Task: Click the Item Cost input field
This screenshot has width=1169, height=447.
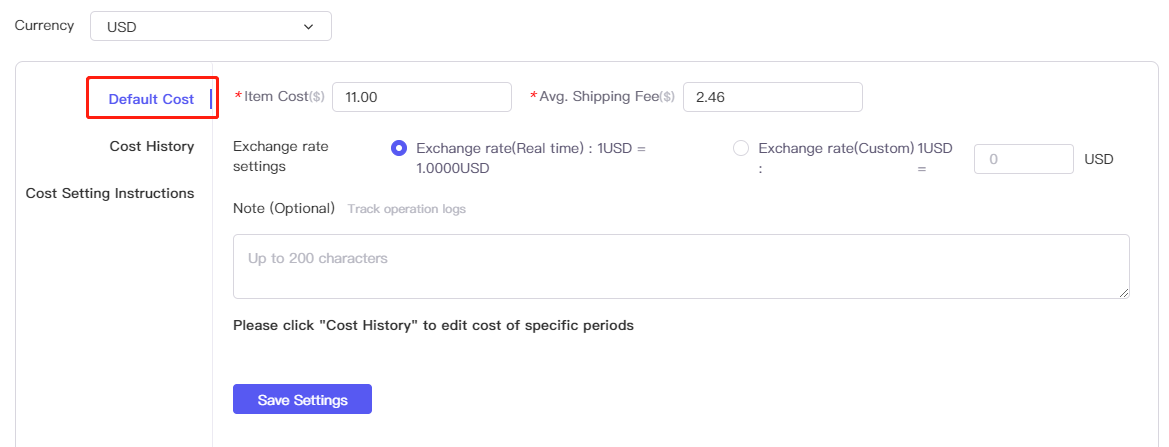Action: coord(421,97)
